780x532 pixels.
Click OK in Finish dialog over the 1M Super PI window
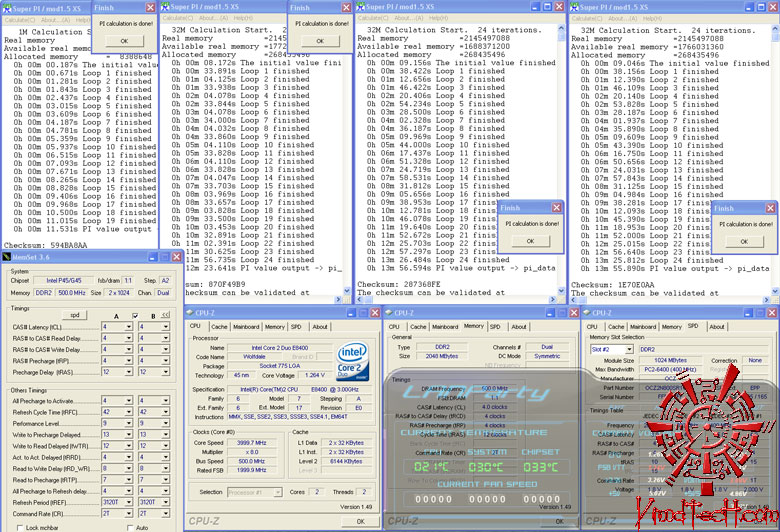pos(124,41)
